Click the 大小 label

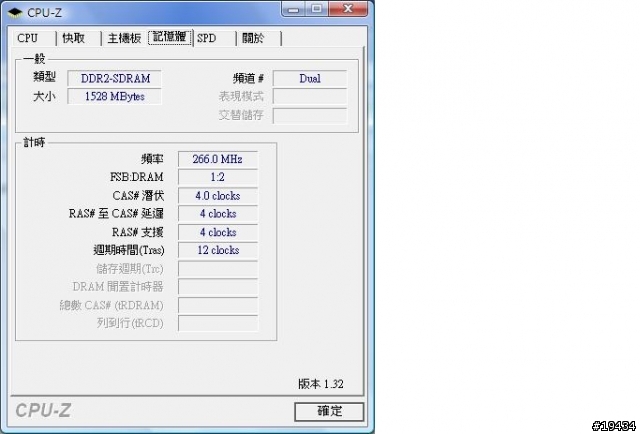point(44,97)
